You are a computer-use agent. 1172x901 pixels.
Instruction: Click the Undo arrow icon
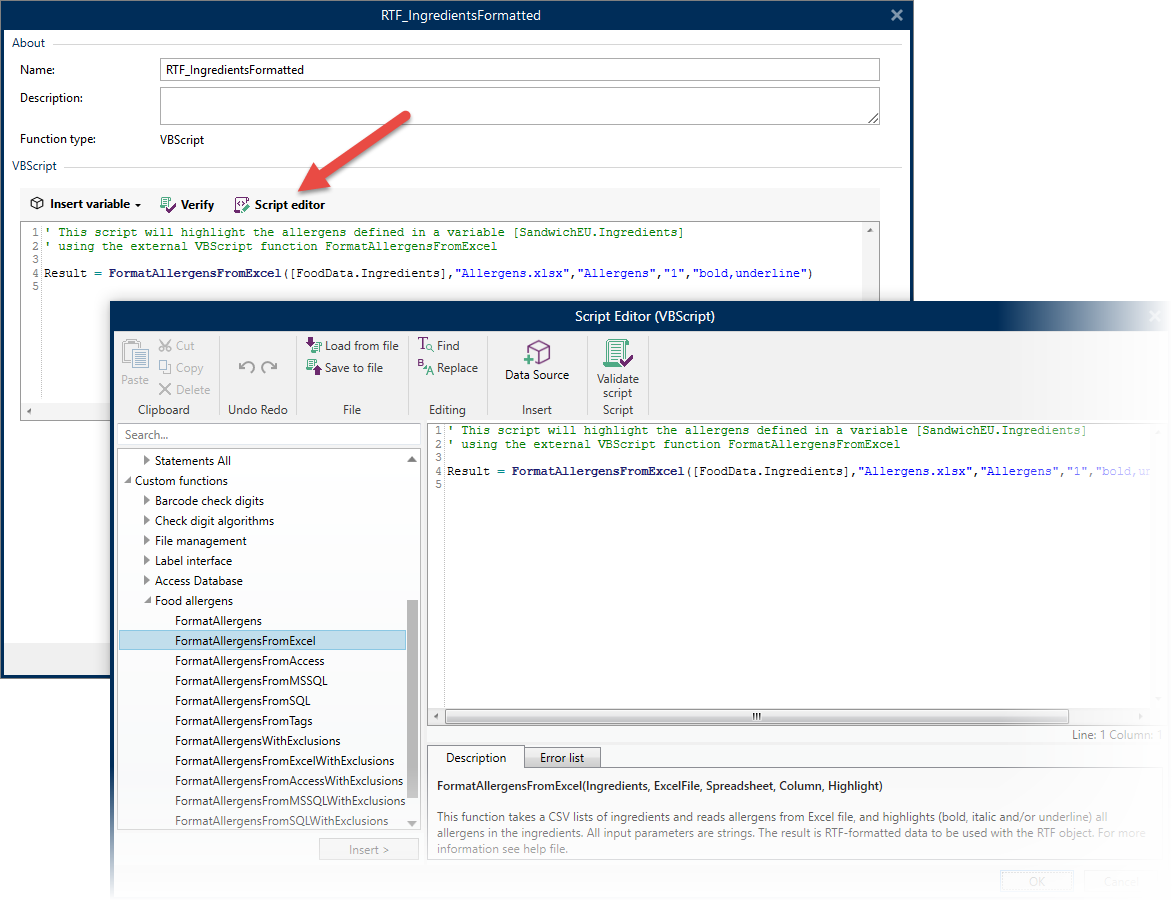[247, 366]
